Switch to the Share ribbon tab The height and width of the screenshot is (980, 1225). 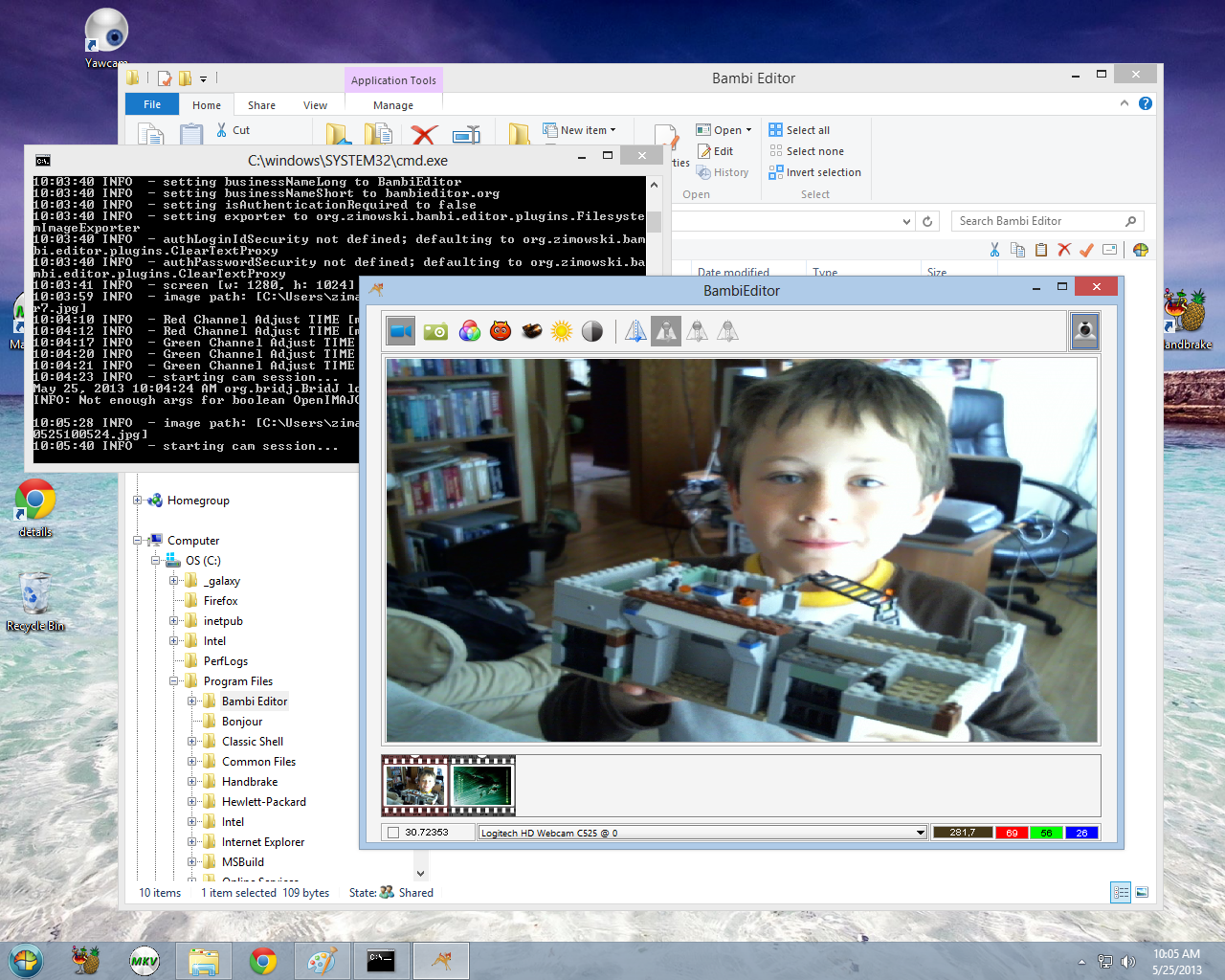point(260,104)
